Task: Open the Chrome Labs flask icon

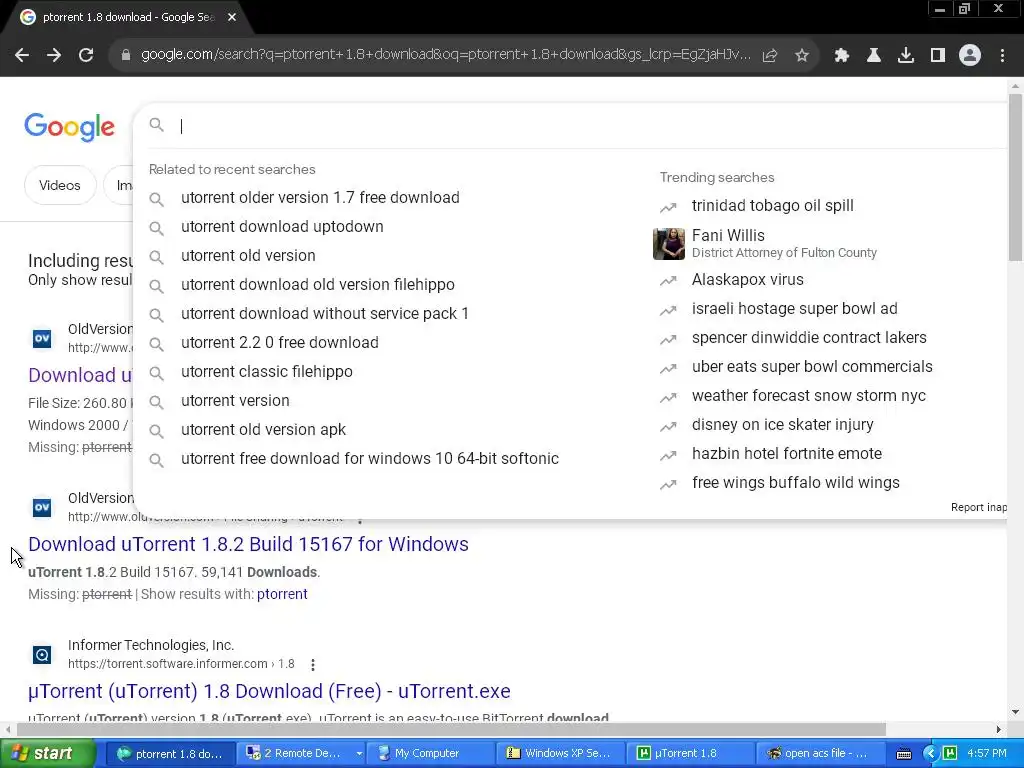Action: (874, 56)
